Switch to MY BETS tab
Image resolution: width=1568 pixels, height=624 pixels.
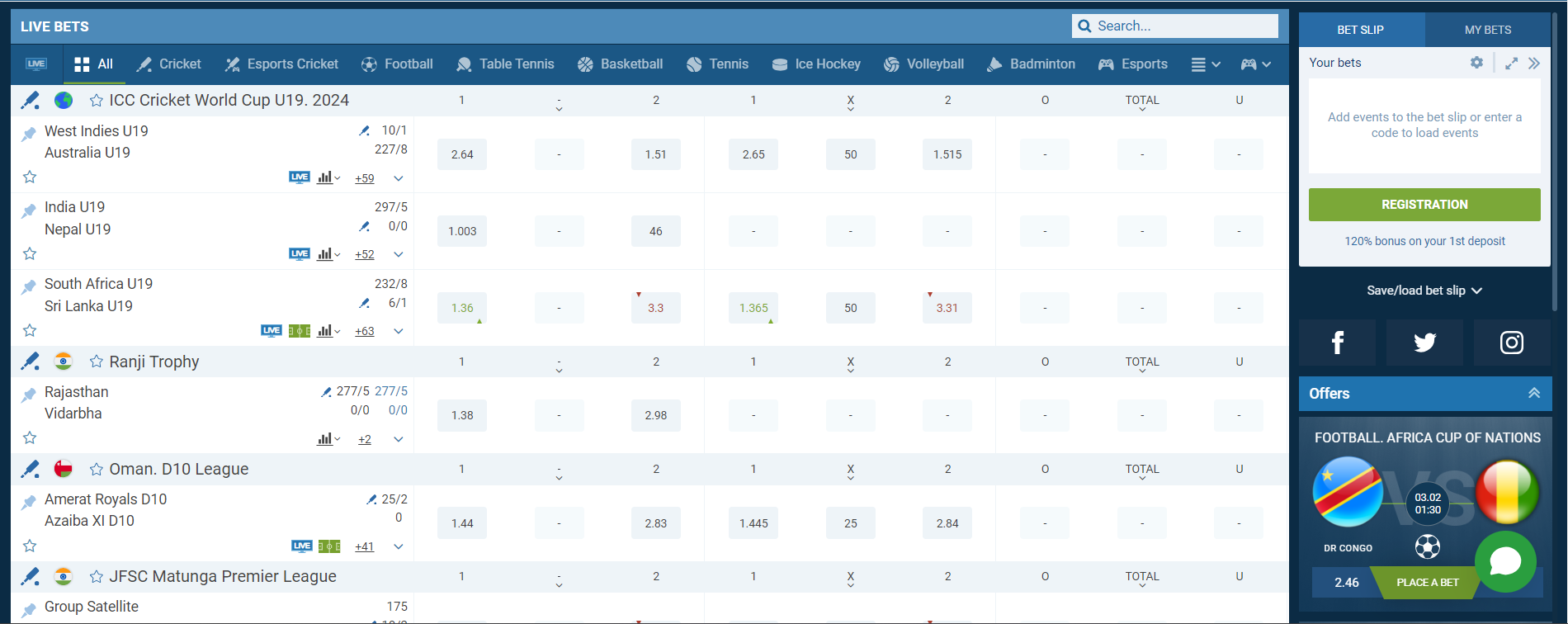coord(1488,30)
